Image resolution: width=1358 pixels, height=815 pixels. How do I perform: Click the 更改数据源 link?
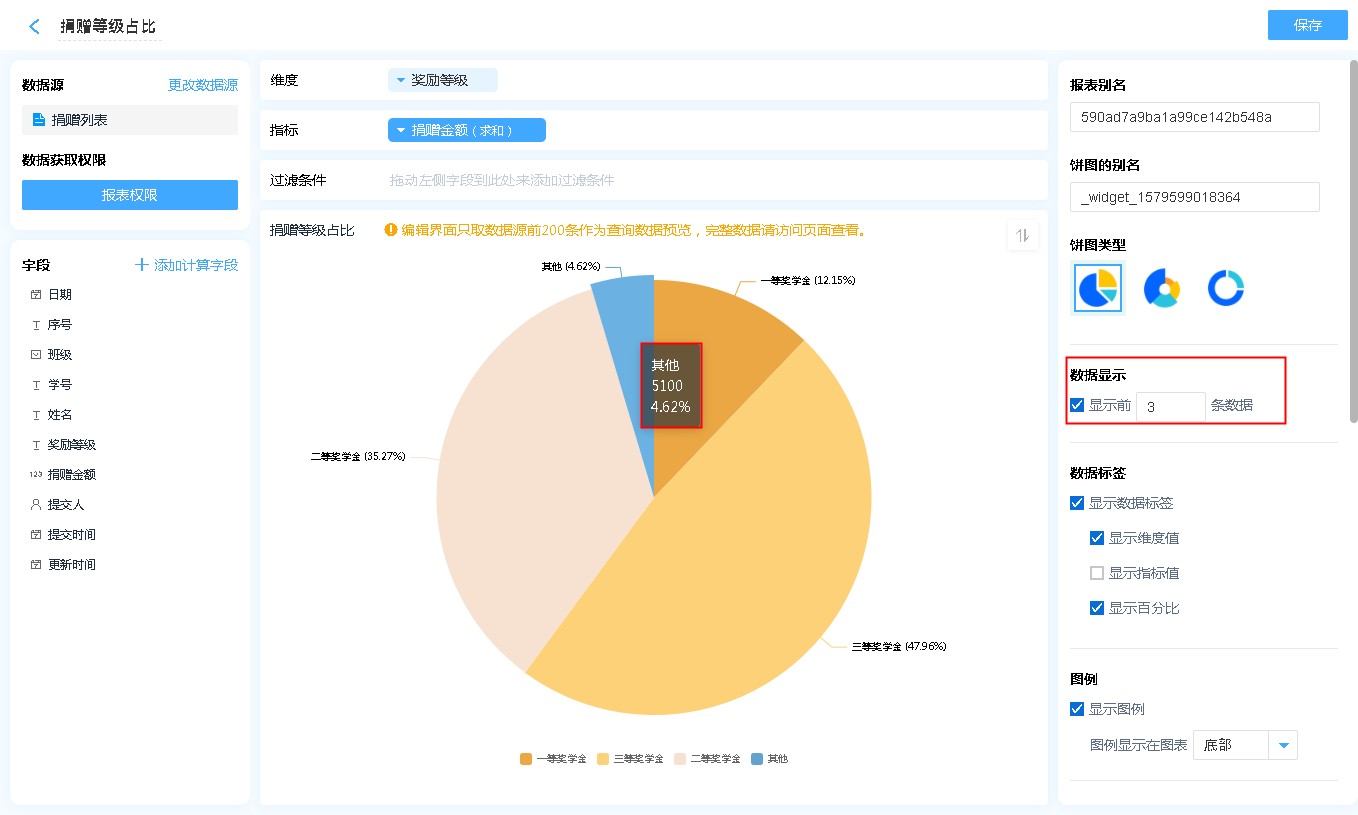coord(203,85)
